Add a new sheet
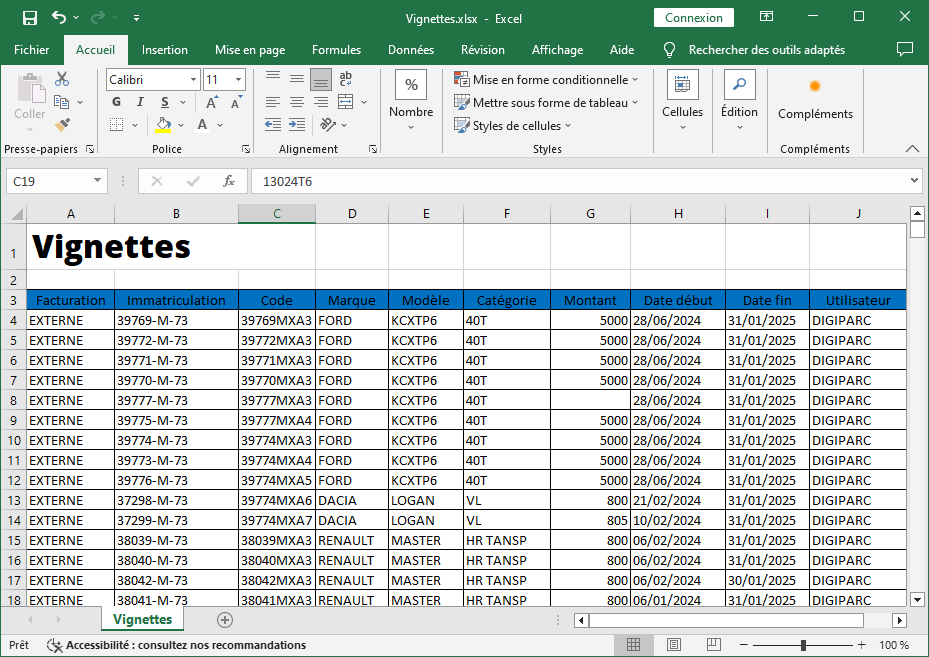Screen dimensions: 929x657 225,620
